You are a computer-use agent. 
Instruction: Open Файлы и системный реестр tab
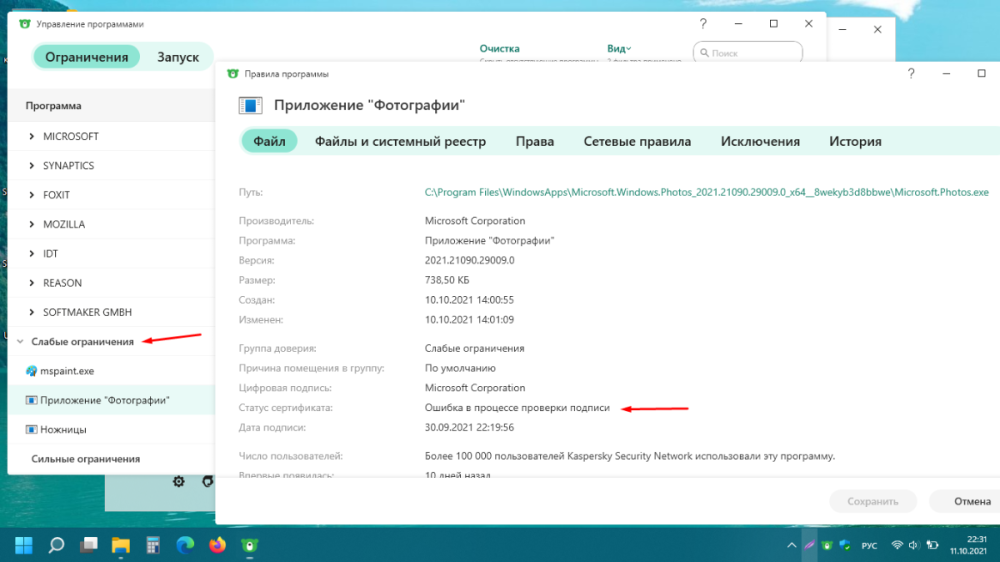point(400,141)
